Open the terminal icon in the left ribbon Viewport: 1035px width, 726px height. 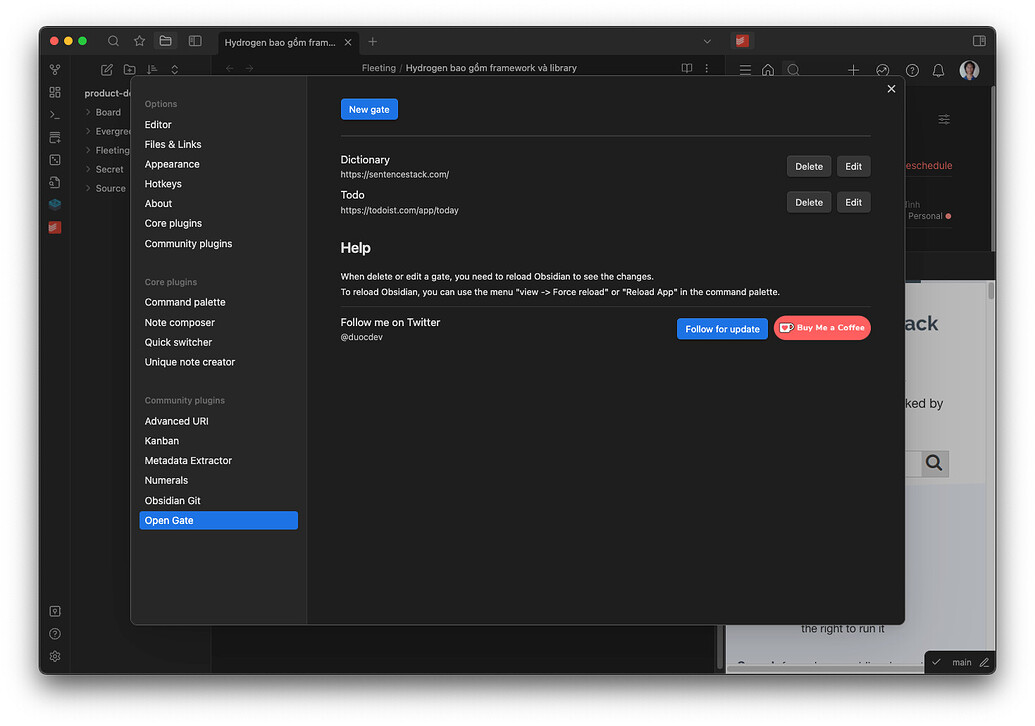[x=55, y=114]
